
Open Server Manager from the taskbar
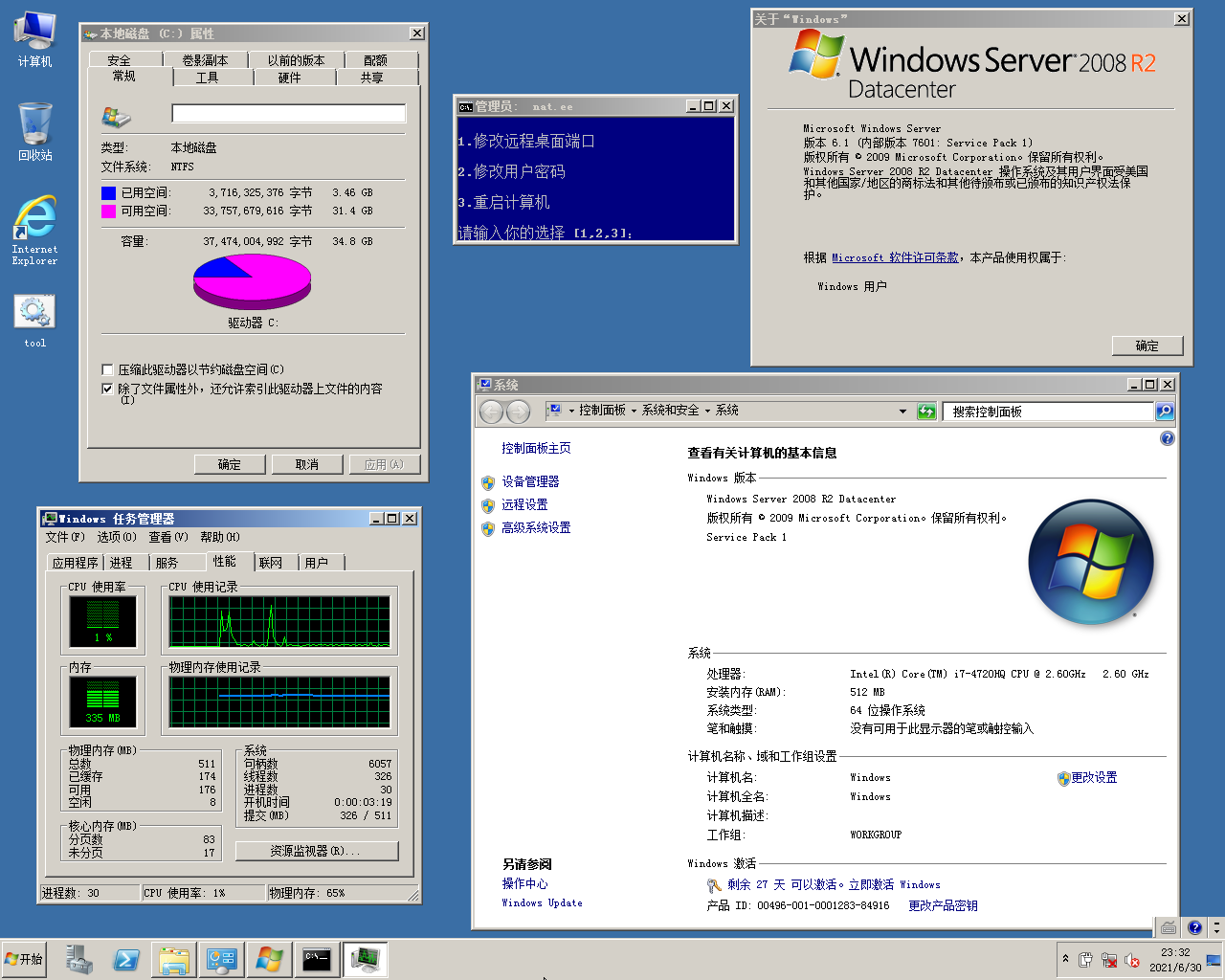(x=78, y=959)
